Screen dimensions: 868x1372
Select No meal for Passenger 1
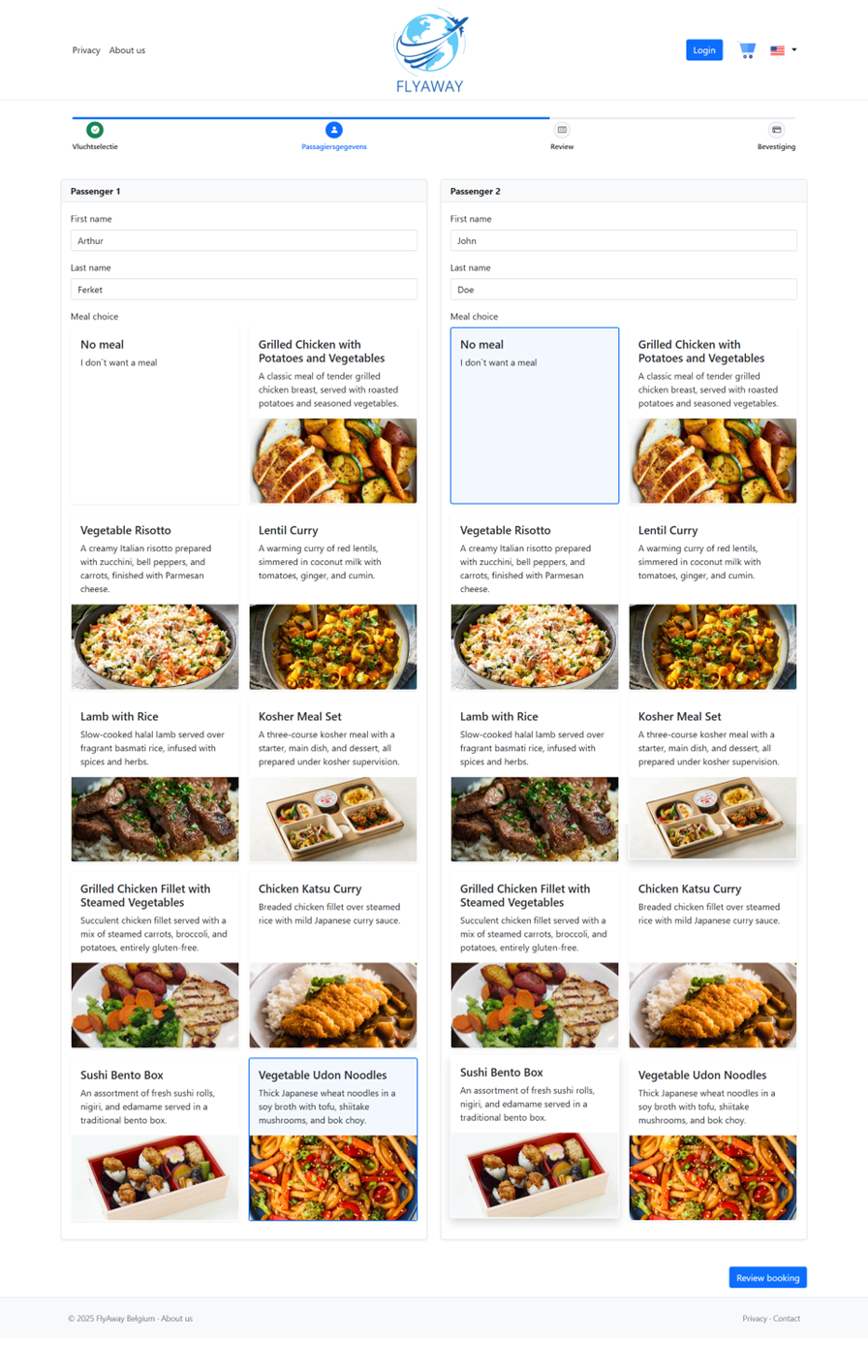[155, 416]
